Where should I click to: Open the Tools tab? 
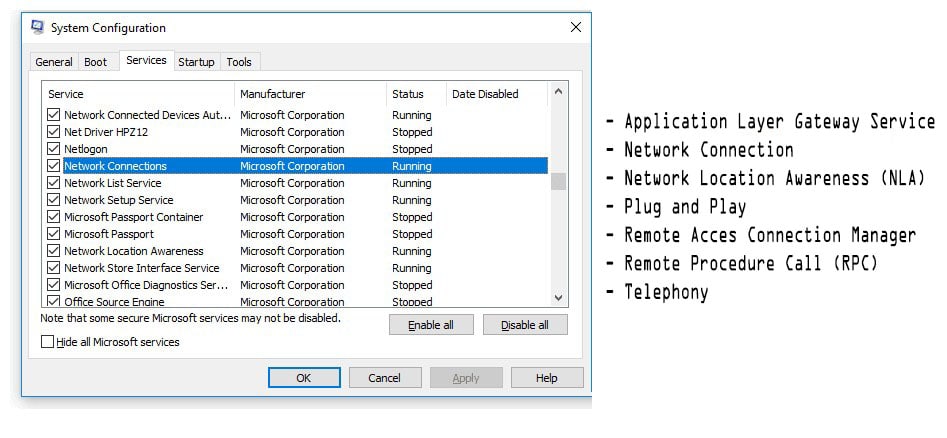pyautogui.click(x=239, y=62)
